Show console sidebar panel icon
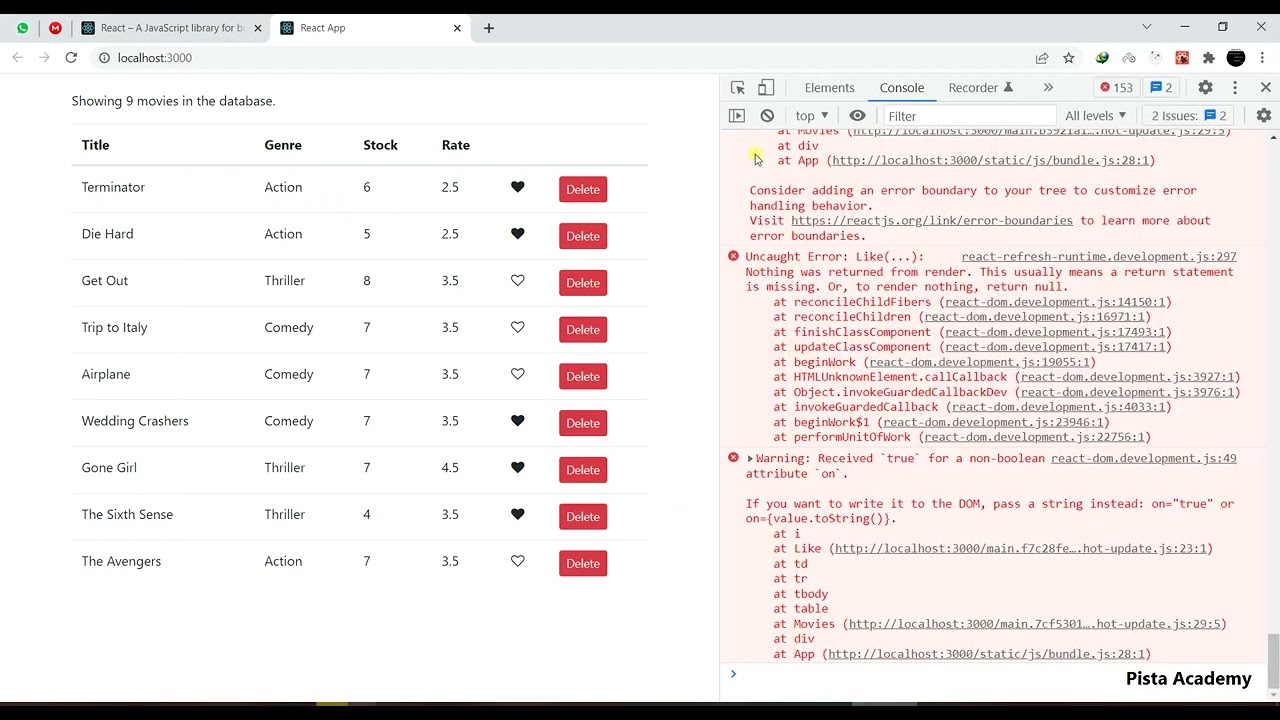 (737, 116)
